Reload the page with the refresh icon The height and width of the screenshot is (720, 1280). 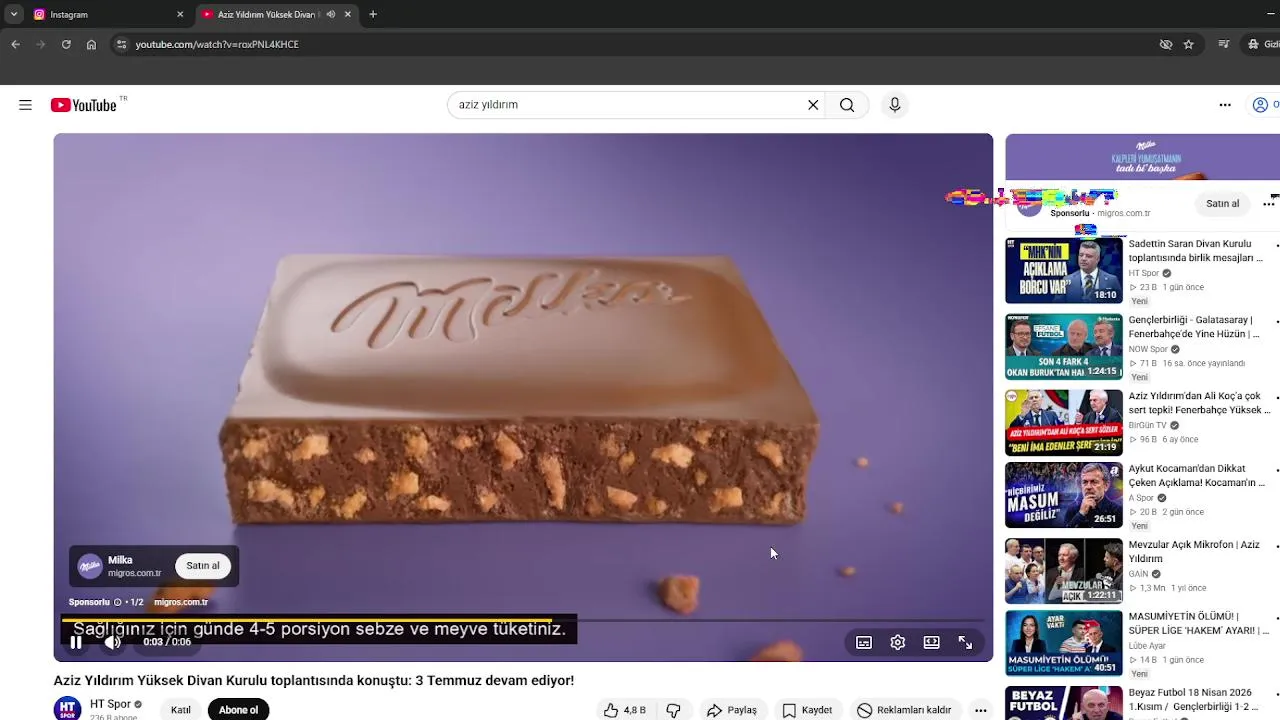(x=66, y=44)
